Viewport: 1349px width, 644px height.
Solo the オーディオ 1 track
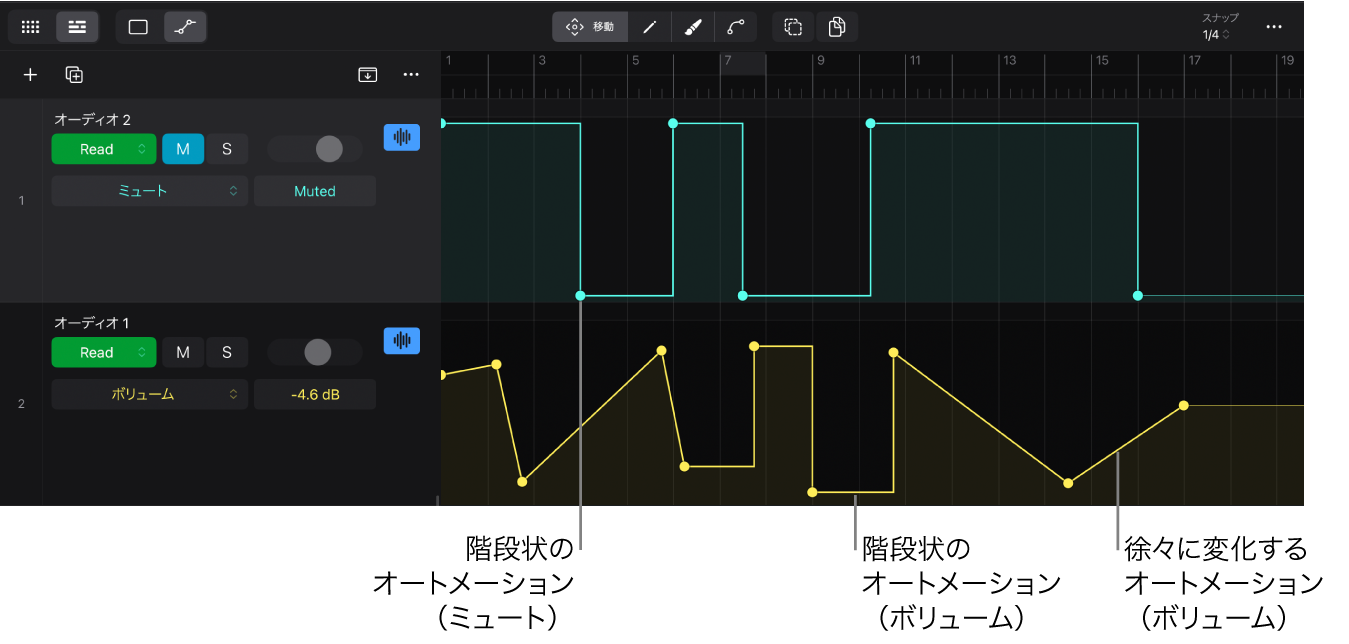coord(227,352)
